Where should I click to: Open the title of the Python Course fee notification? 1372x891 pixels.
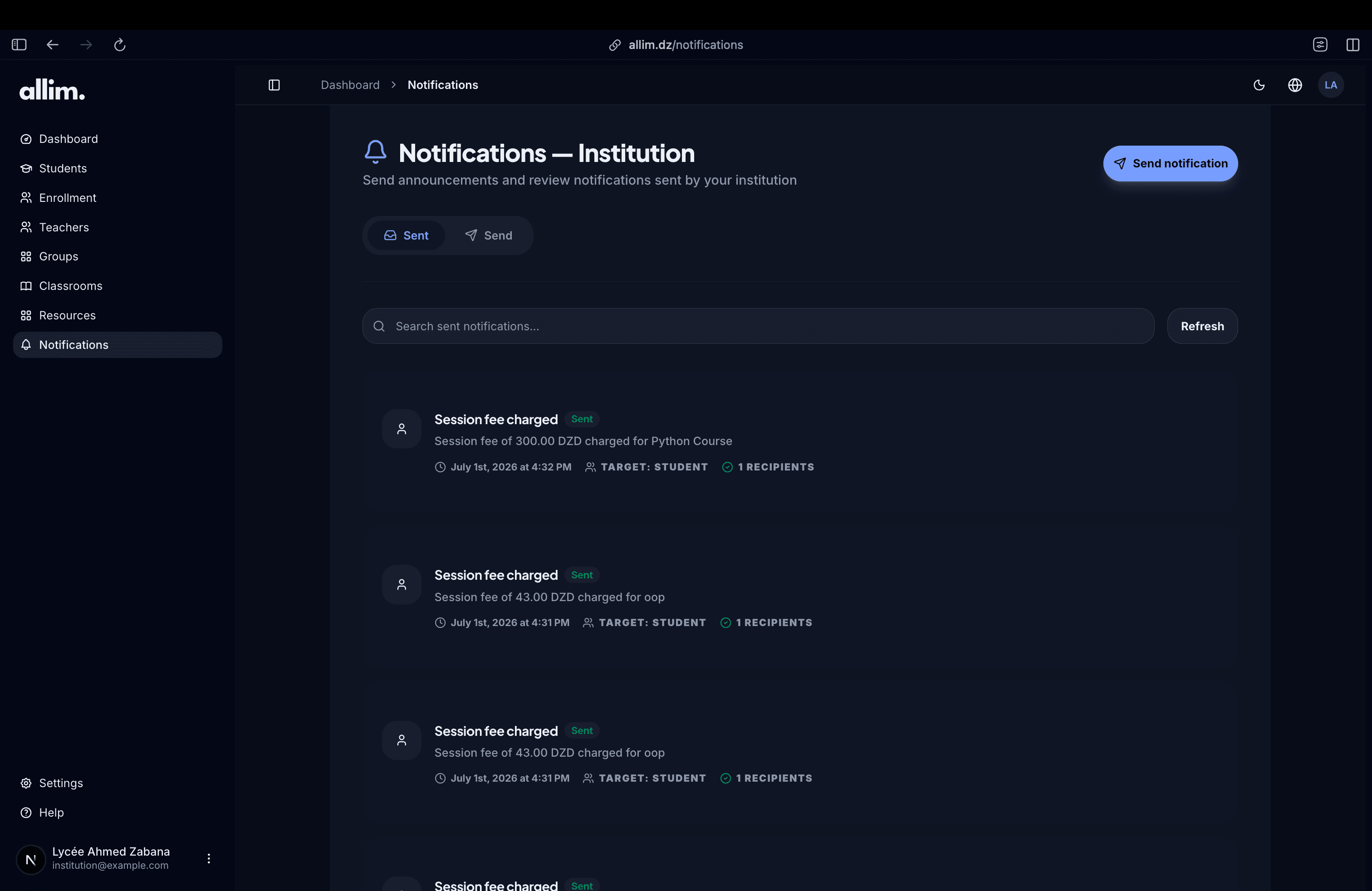pyautogui.click(x=496, y=420)
